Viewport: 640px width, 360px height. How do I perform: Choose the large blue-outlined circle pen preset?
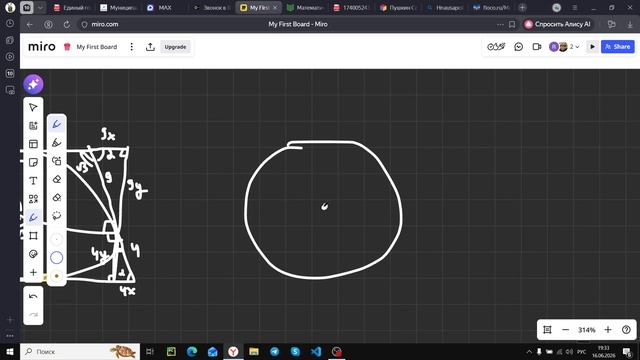tap(57, 258)
